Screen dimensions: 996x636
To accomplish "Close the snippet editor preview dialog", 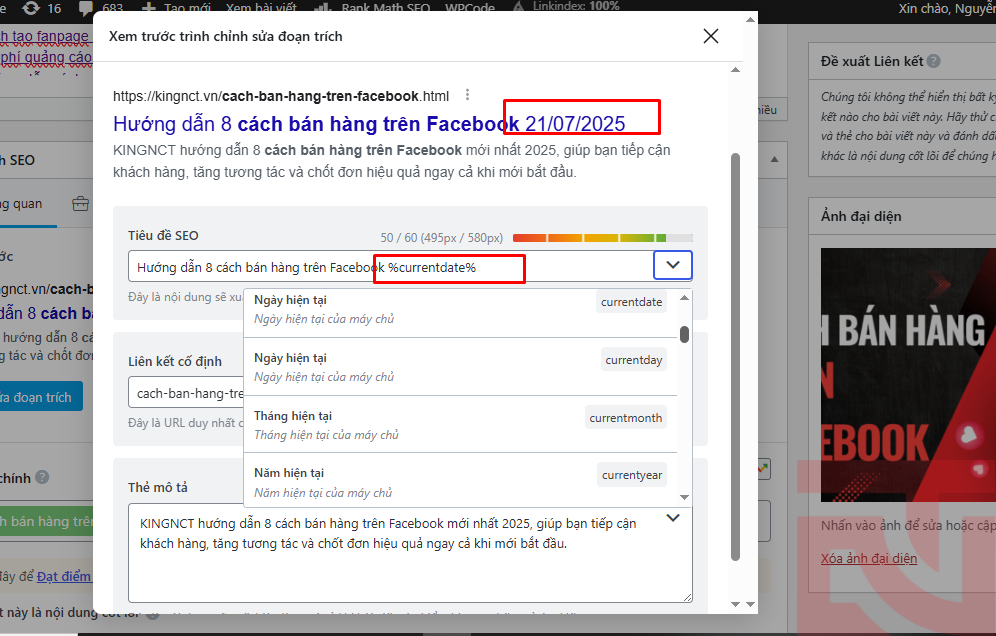I will click(711, 36).
